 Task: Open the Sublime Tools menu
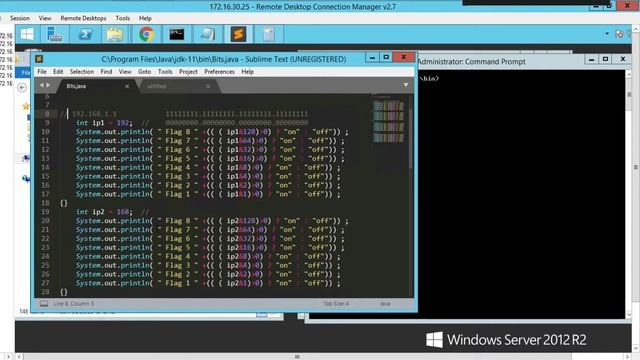165,71
